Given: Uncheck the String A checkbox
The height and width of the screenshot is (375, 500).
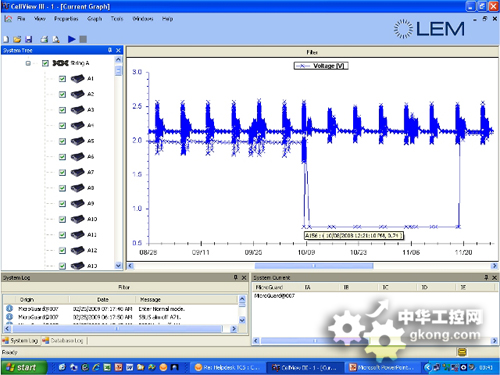Looking at the screenshot, I should click(x=45, y=63).
